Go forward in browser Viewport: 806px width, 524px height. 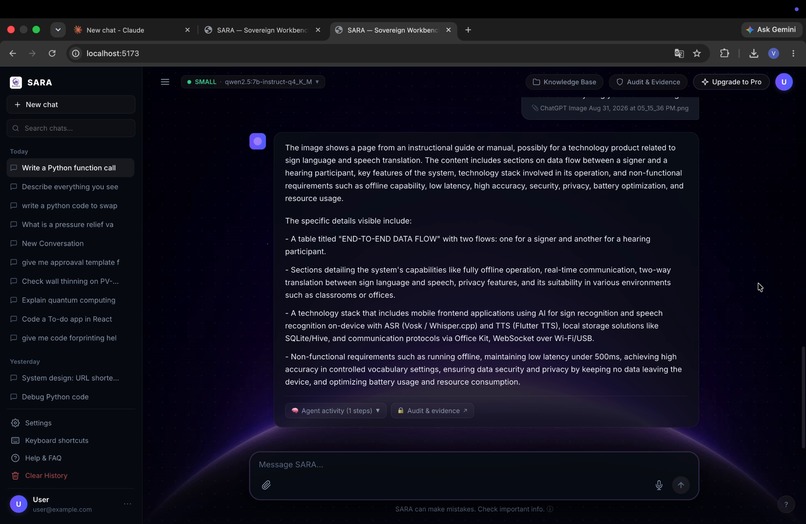32,53
